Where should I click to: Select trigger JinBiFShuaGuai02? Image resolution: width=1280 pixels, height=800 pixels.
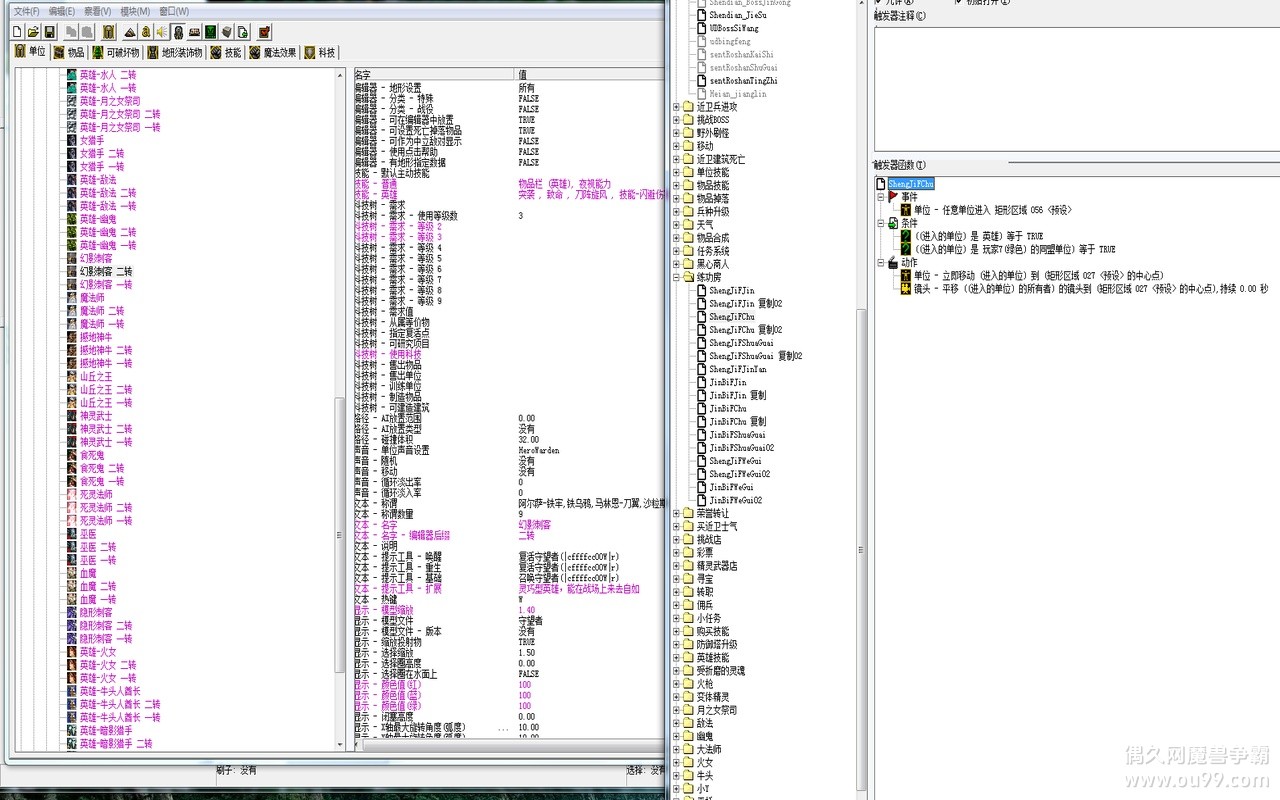click(x=741, y=448)
